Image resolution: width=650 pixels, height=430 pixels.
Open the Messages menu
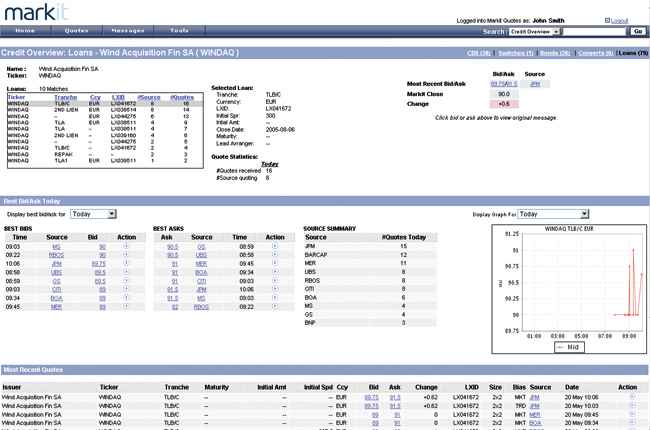tap(128, 31)
